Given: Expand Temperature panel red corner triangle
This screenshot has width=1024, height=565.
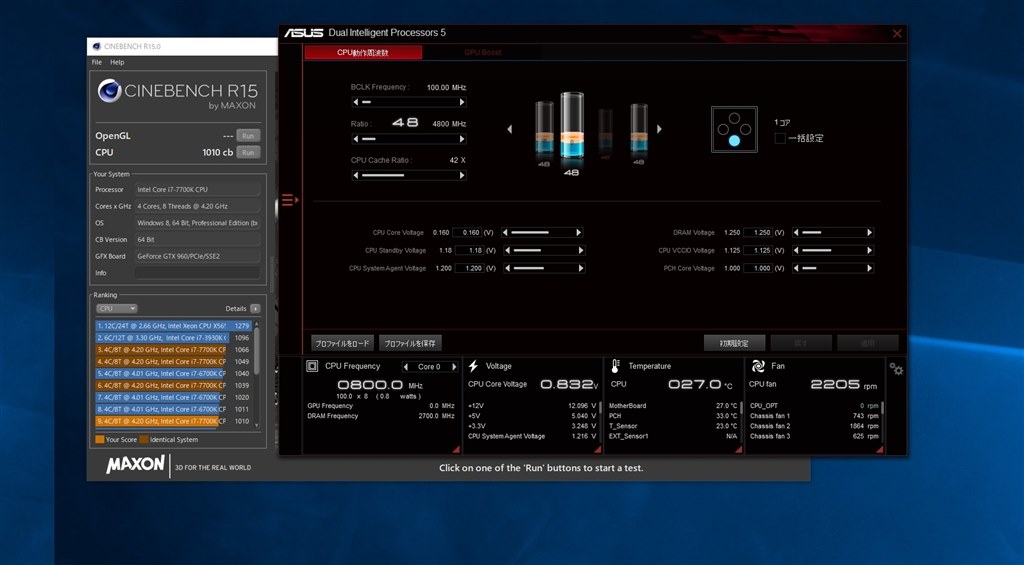Looking at the screenshot, I should [x=738, y=449].
